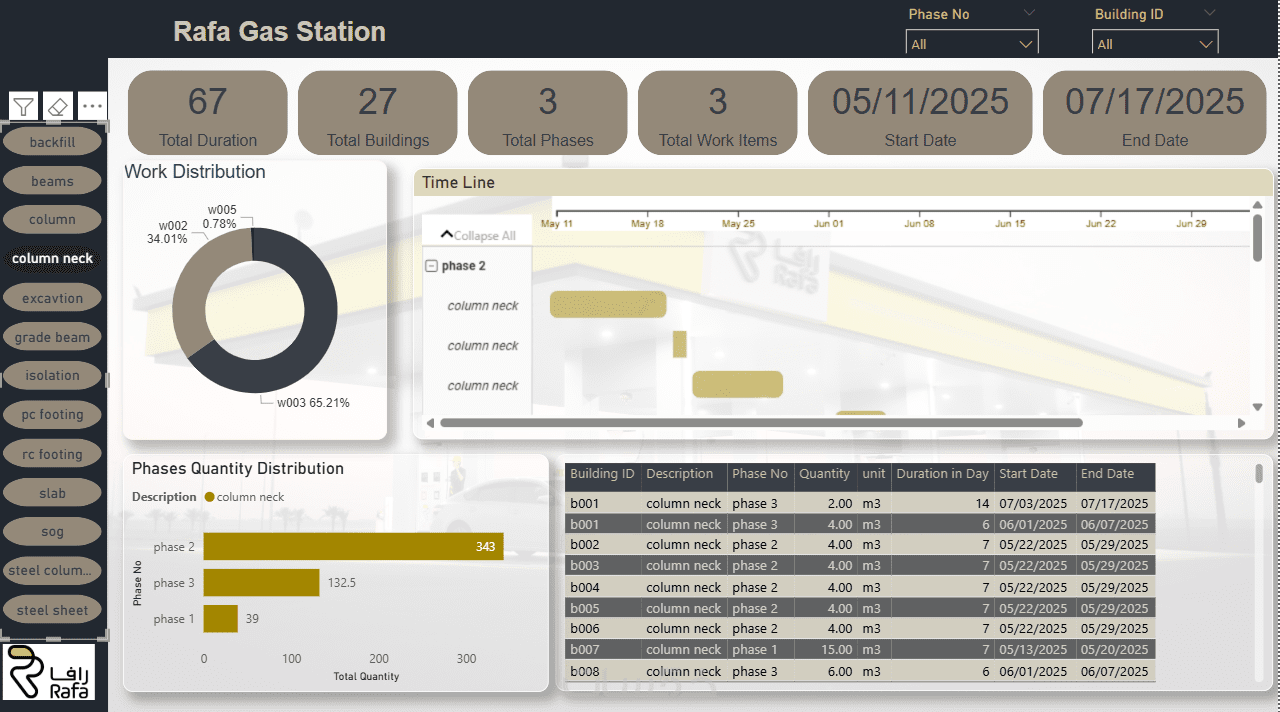This screenshot has width=1280, height=712.
Task: Select the backfill slicer button
Action: pyautogui.click(x=53, y=142)
